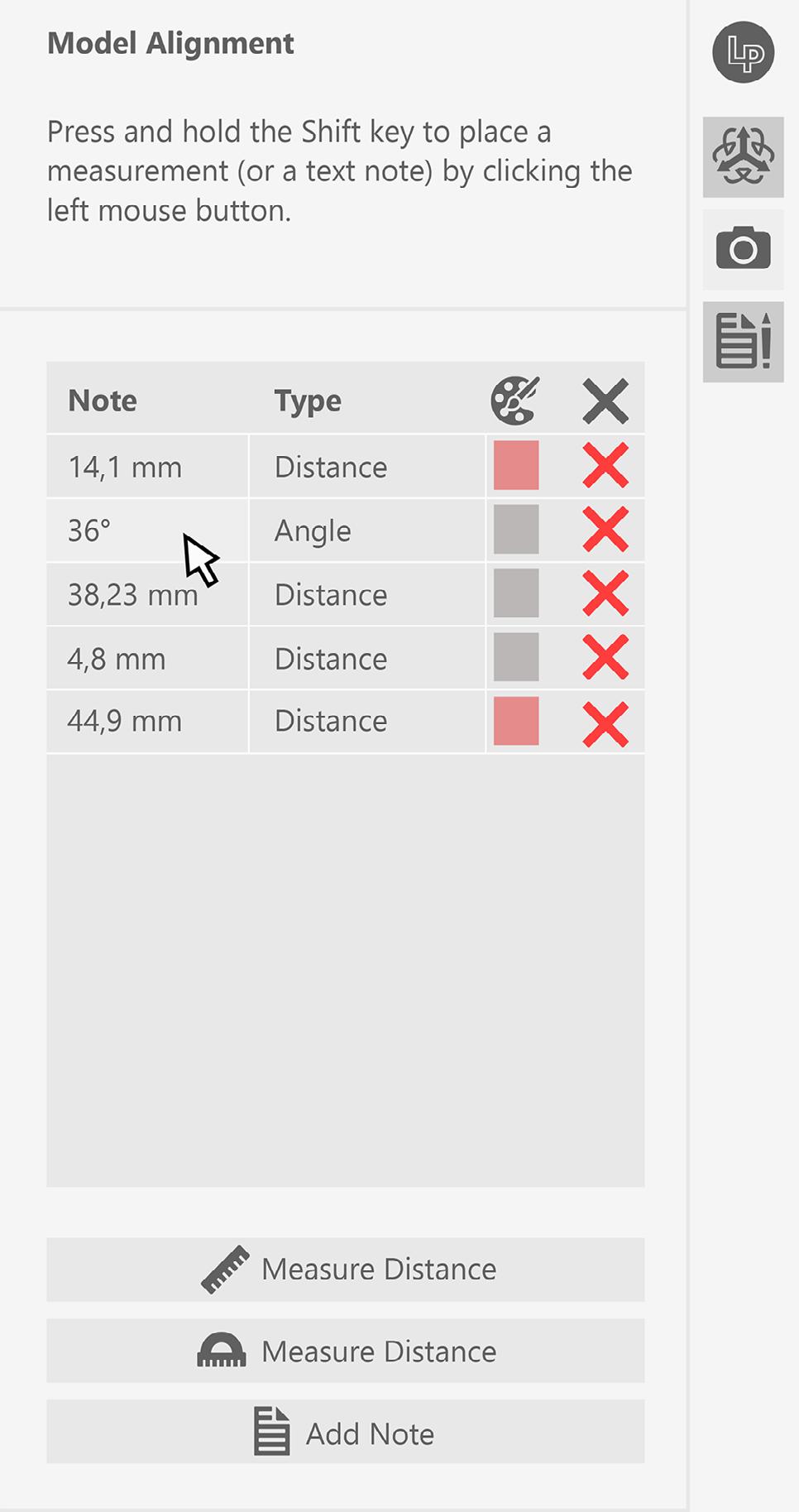Click the Note column header
This screenshot has width=799, height=1512.
tap(103, 401)
